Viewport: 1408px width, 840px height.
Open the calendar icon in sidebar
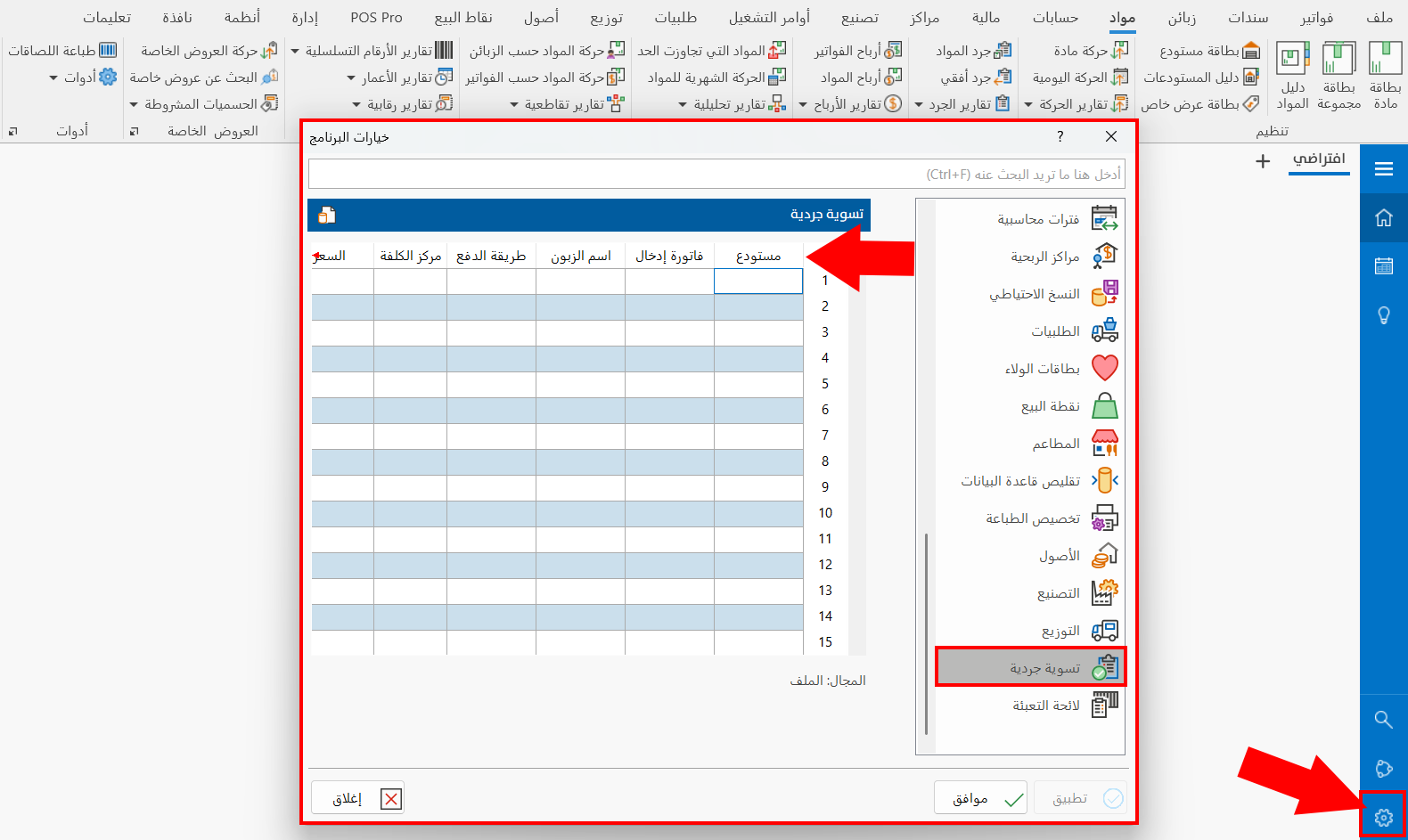tap(1383, 265)
